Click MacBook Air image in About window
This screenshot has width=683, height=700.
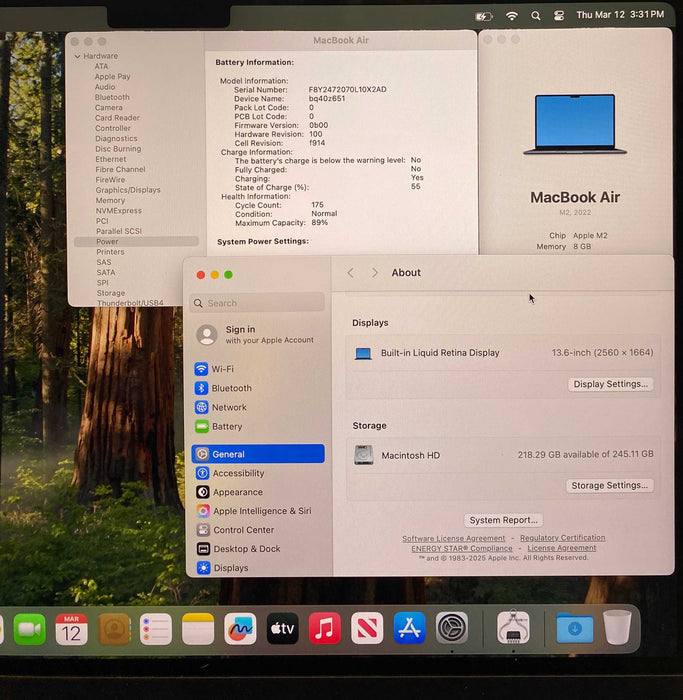click(575, 124)
